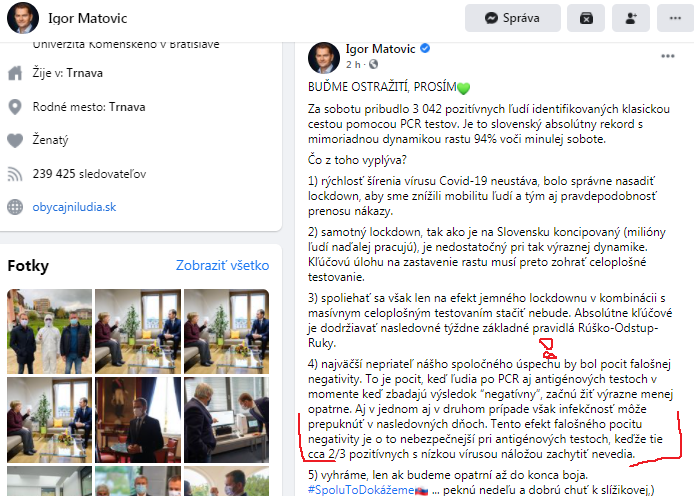
Task: Open the second photo in the top row
Action: 138,331
